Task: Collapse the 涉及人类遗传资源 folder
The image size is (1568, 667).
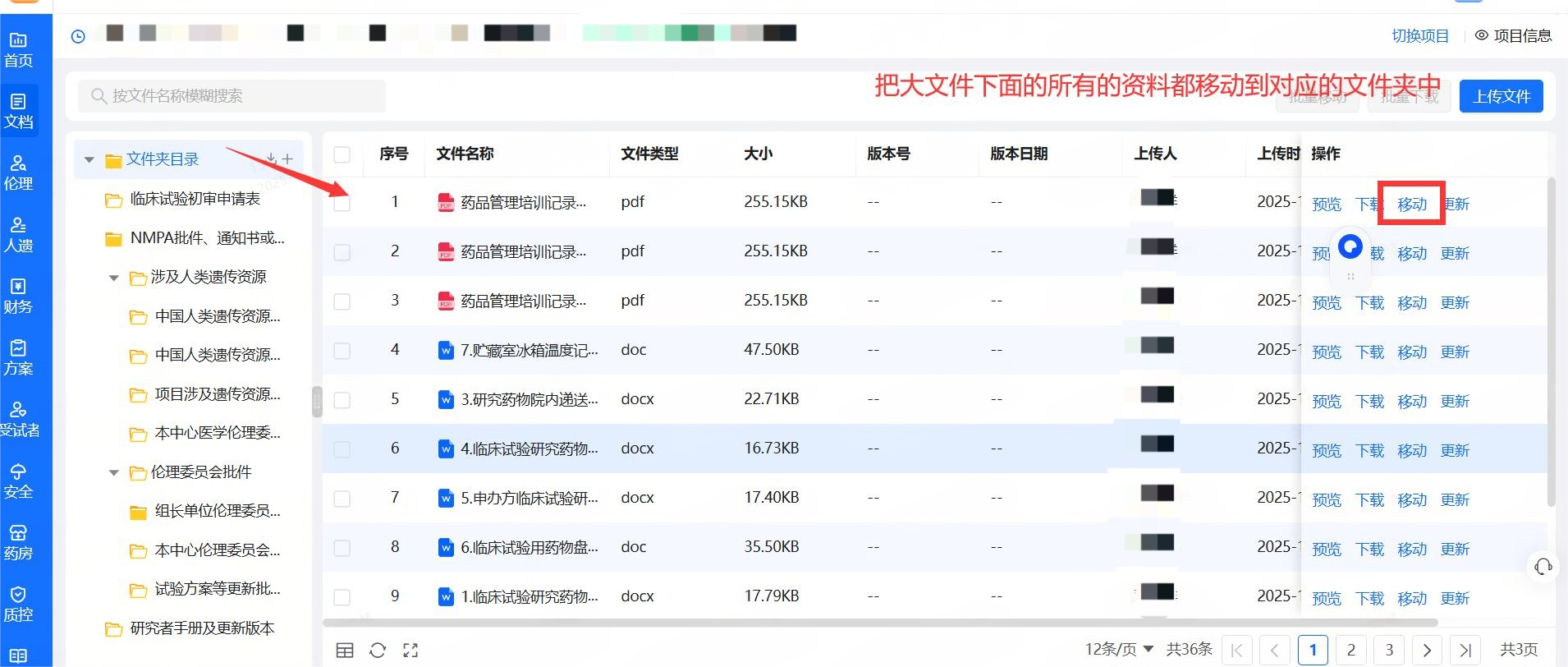Action: tap(114, 278)
